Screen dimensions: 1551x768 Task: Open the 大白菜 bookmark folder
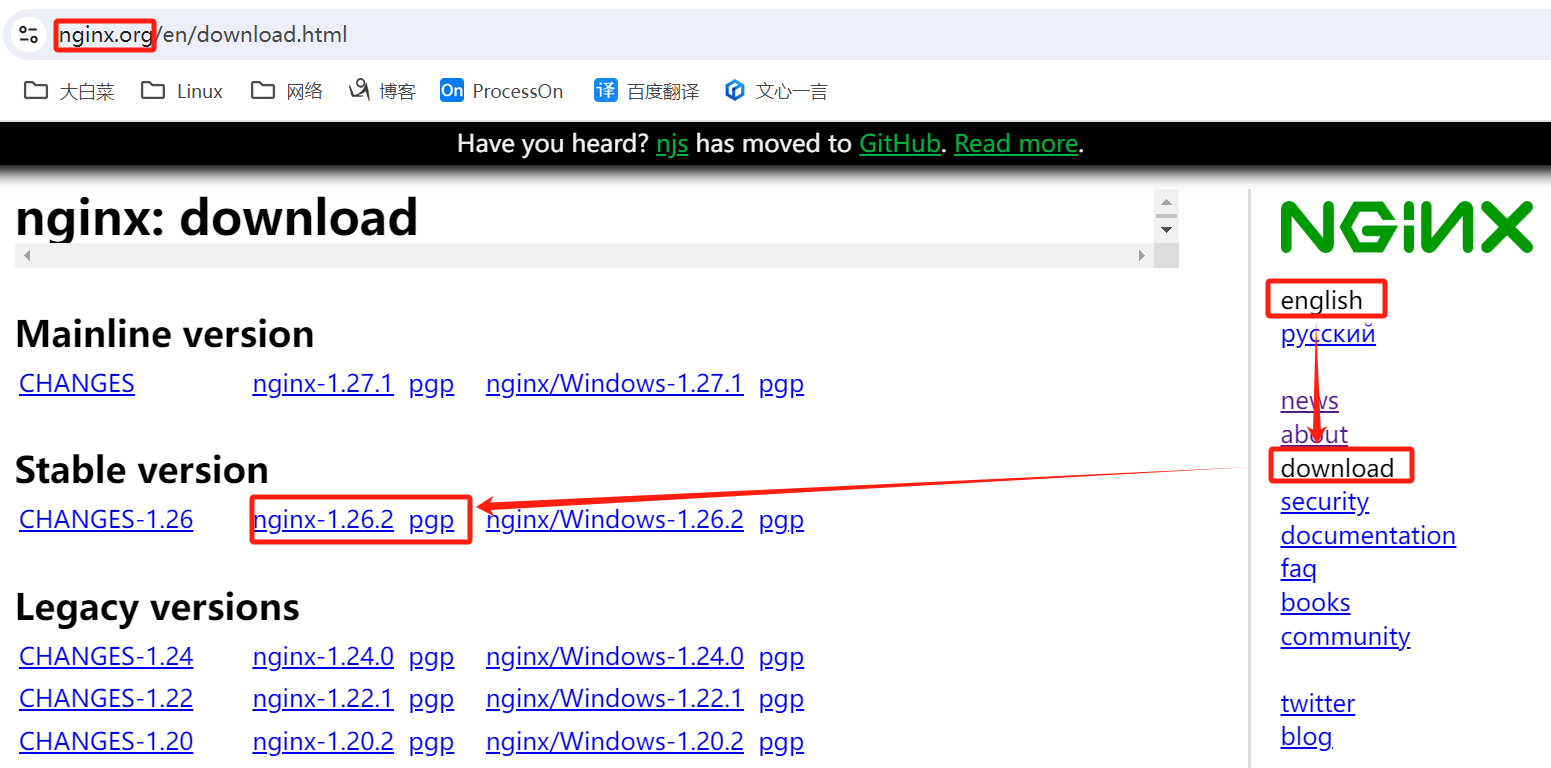coord(69,91)
